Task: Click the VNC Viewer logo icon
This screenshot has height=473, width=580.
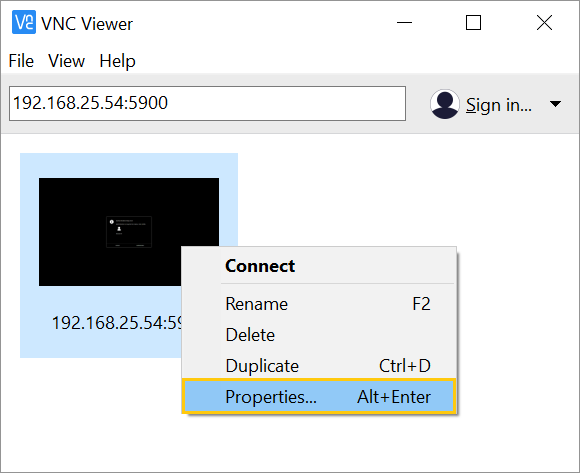Action: 24,22
